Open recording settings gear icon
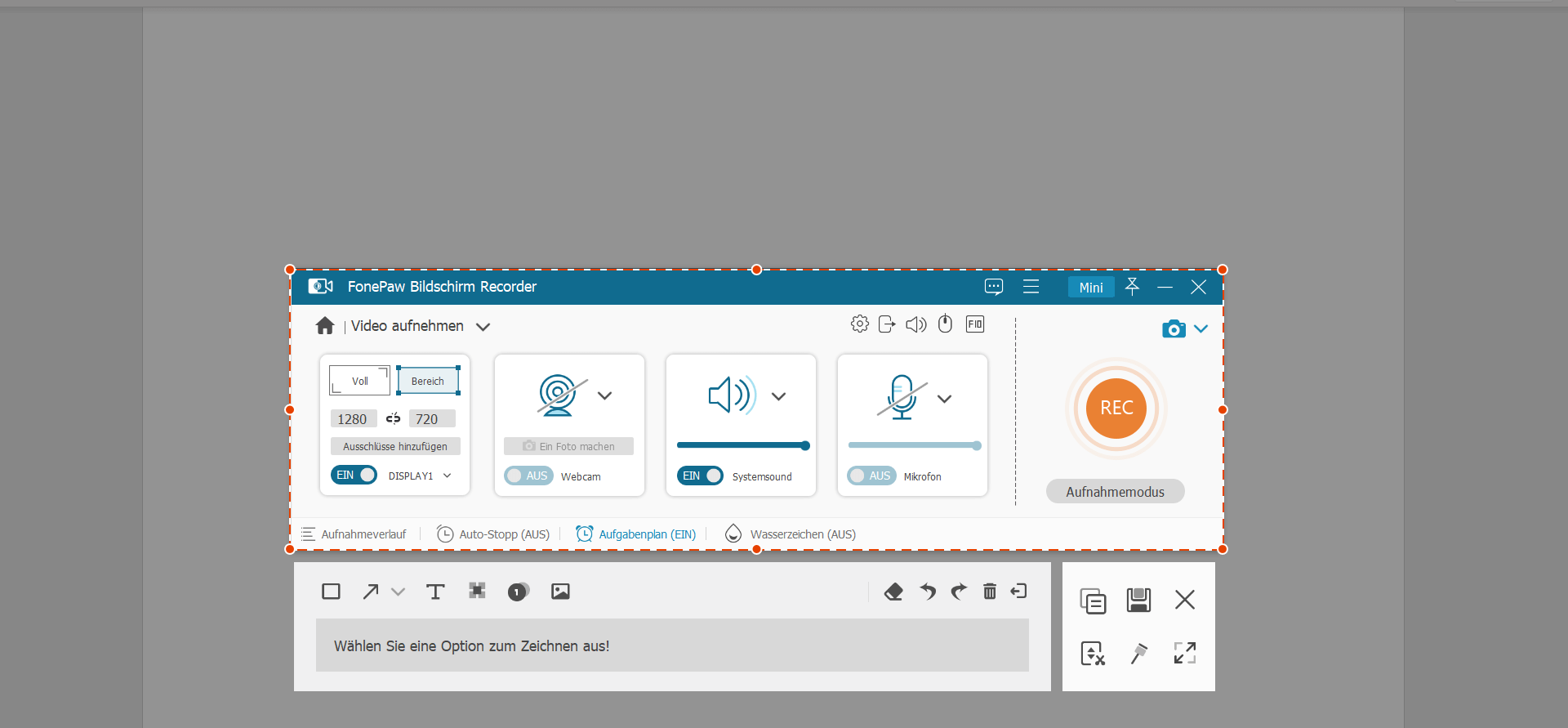The height and width of the screenshot is (728, 1568). coord(860,324)
